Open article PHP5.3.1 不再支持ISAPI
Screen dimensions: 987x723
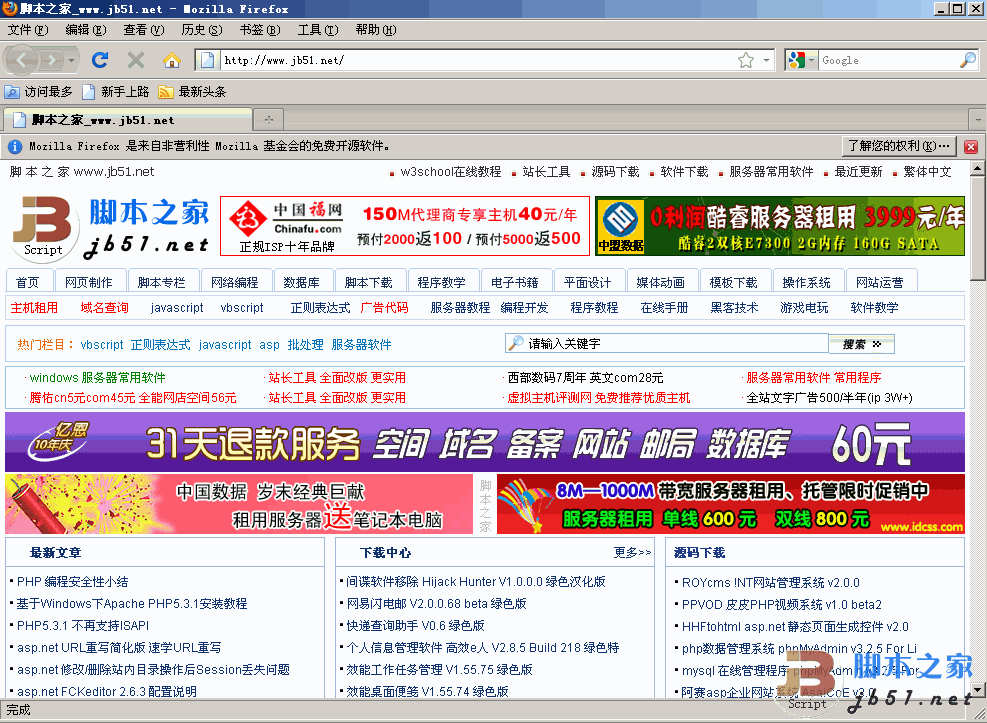click(x=83, y=626)
